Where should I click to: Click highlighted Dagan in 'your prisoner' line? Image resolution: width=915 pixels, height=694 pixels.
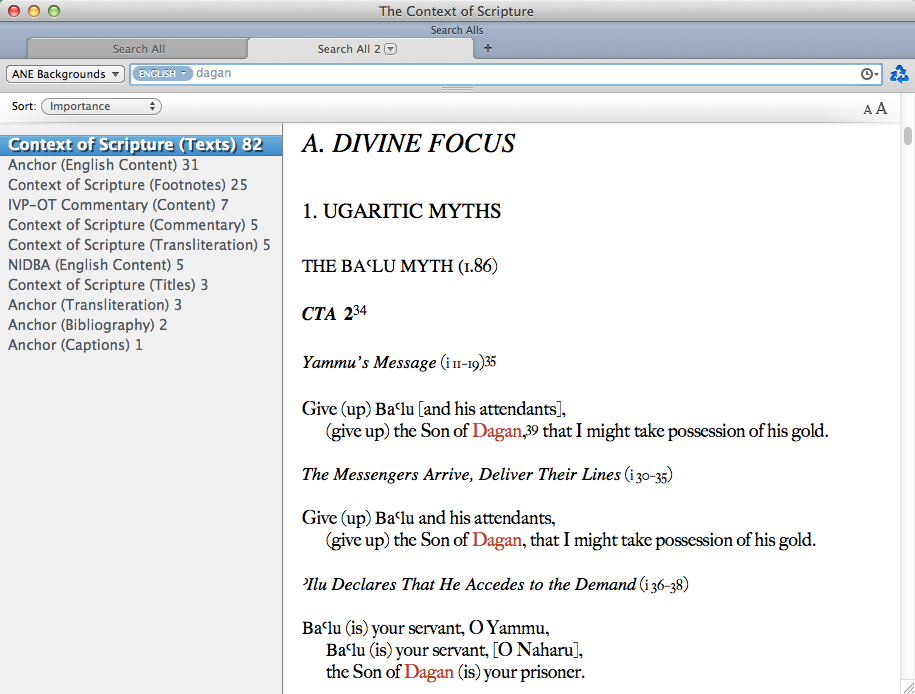pyautogui.click(x=429, y=672)
